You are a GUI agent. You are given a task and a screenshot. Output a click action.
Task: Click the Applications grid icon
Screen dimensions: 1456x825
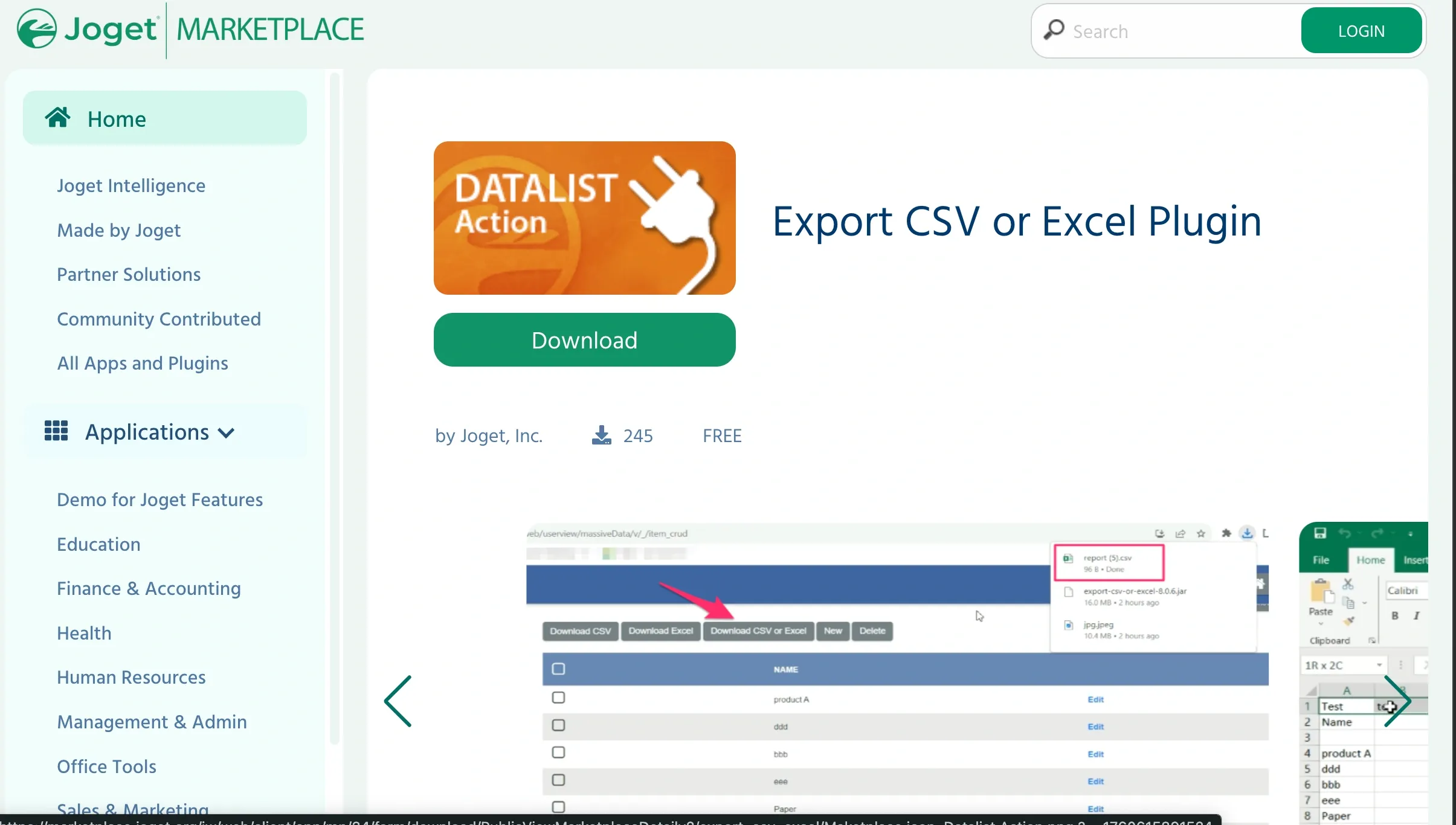(56, 431)
